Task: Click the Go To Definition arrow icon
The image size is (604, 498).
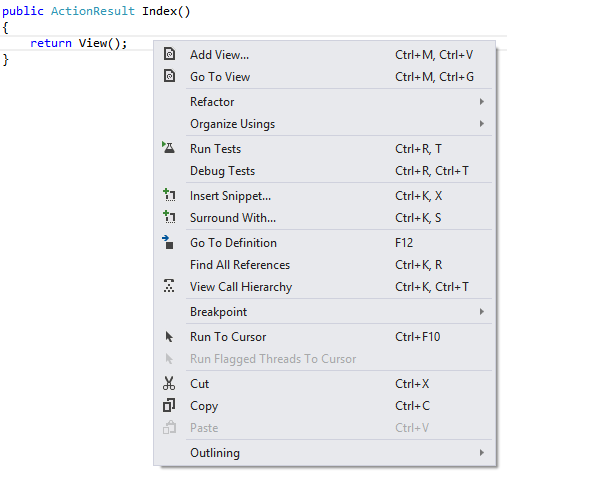Action: (168, 242)
